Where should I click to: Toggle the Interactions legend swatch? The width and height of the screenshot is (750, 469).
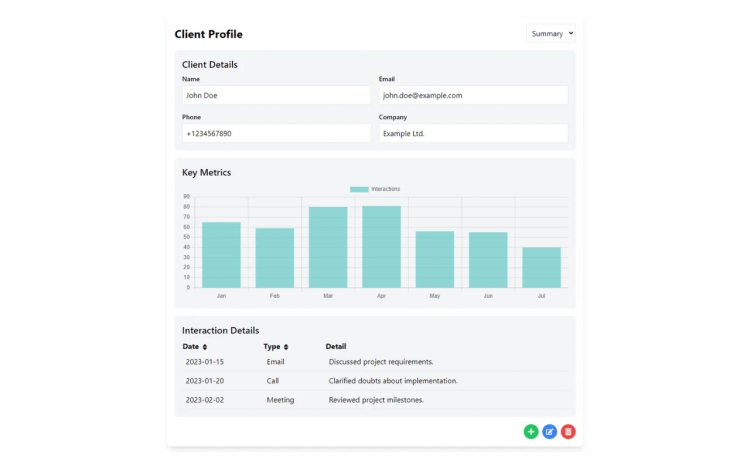tap(359, 189)
